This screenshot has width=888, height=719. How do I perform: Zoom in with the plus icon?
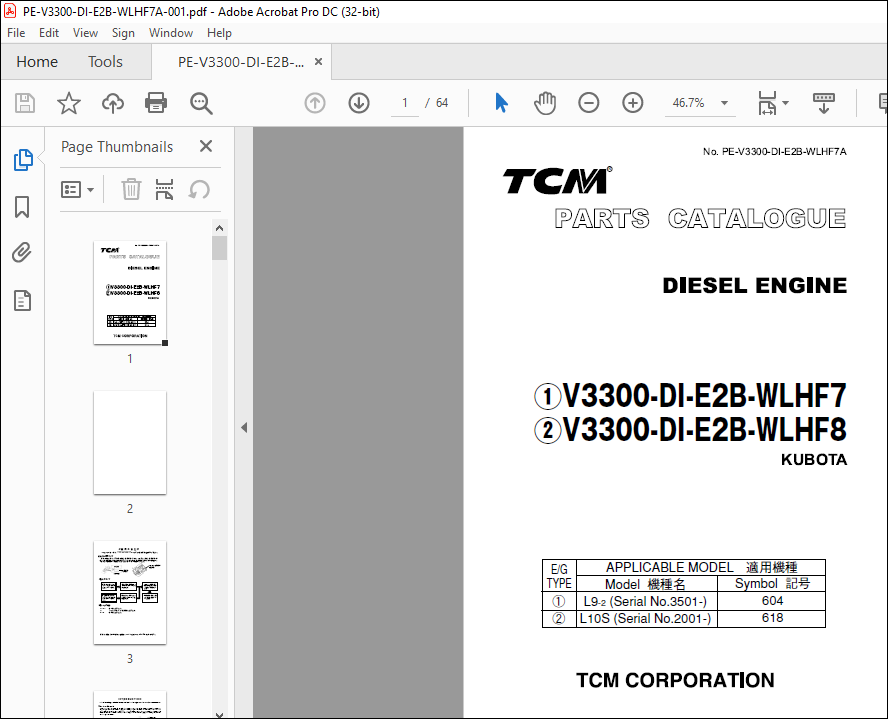click(x=633, y=103)
